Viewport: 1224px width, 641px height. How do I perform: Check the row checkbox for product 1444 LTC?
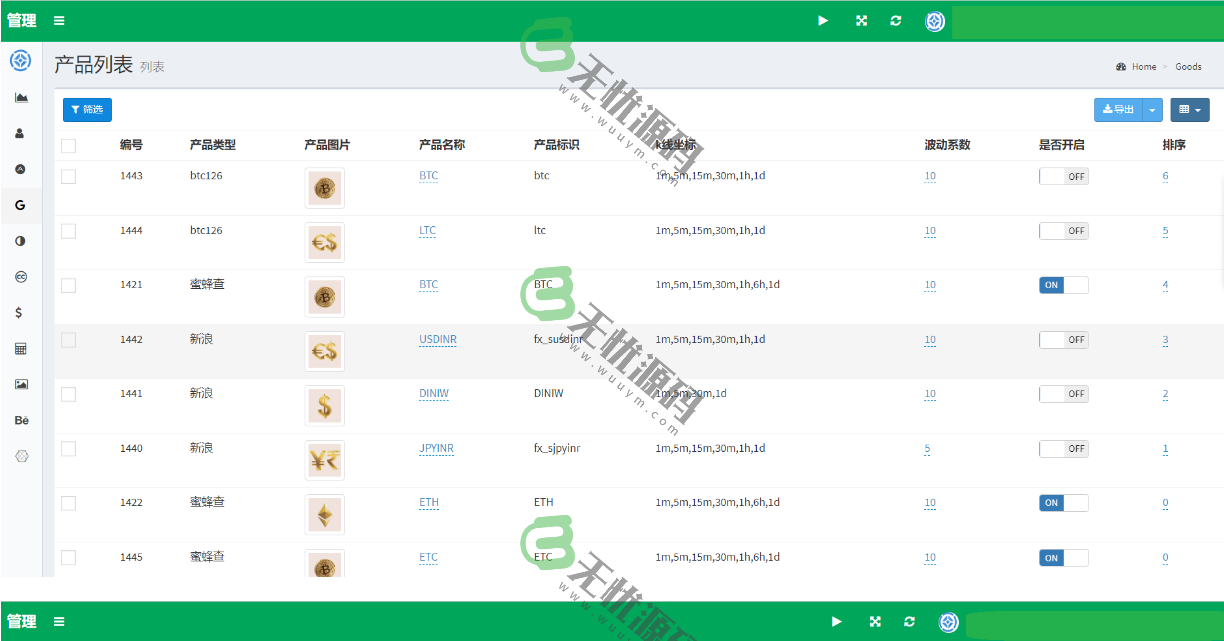68,230
